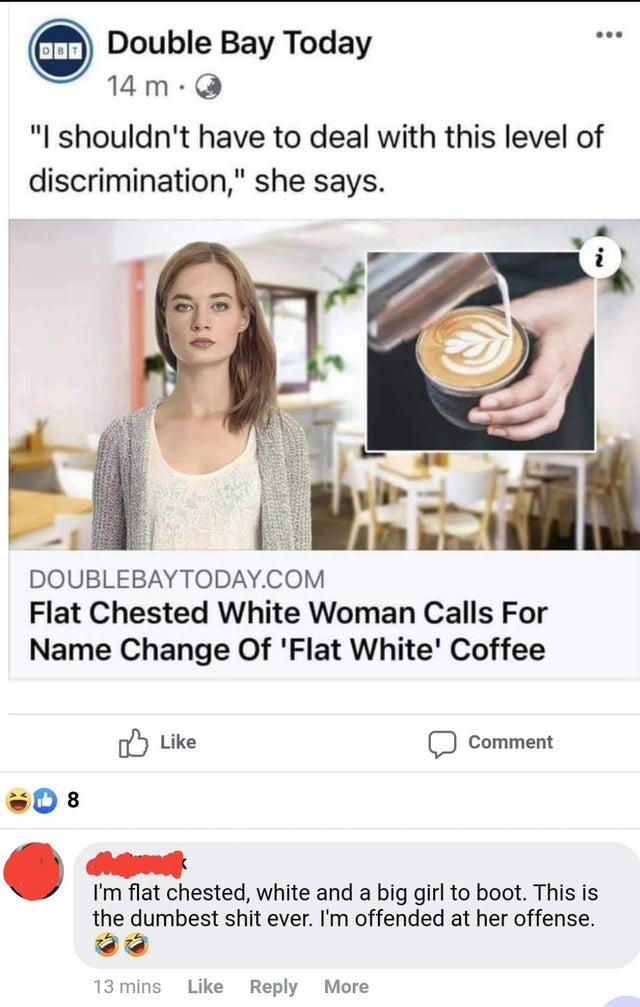Open the three-dot post options menu
The height and width of the screenshot is (1007, 640).
coord(609,35)
